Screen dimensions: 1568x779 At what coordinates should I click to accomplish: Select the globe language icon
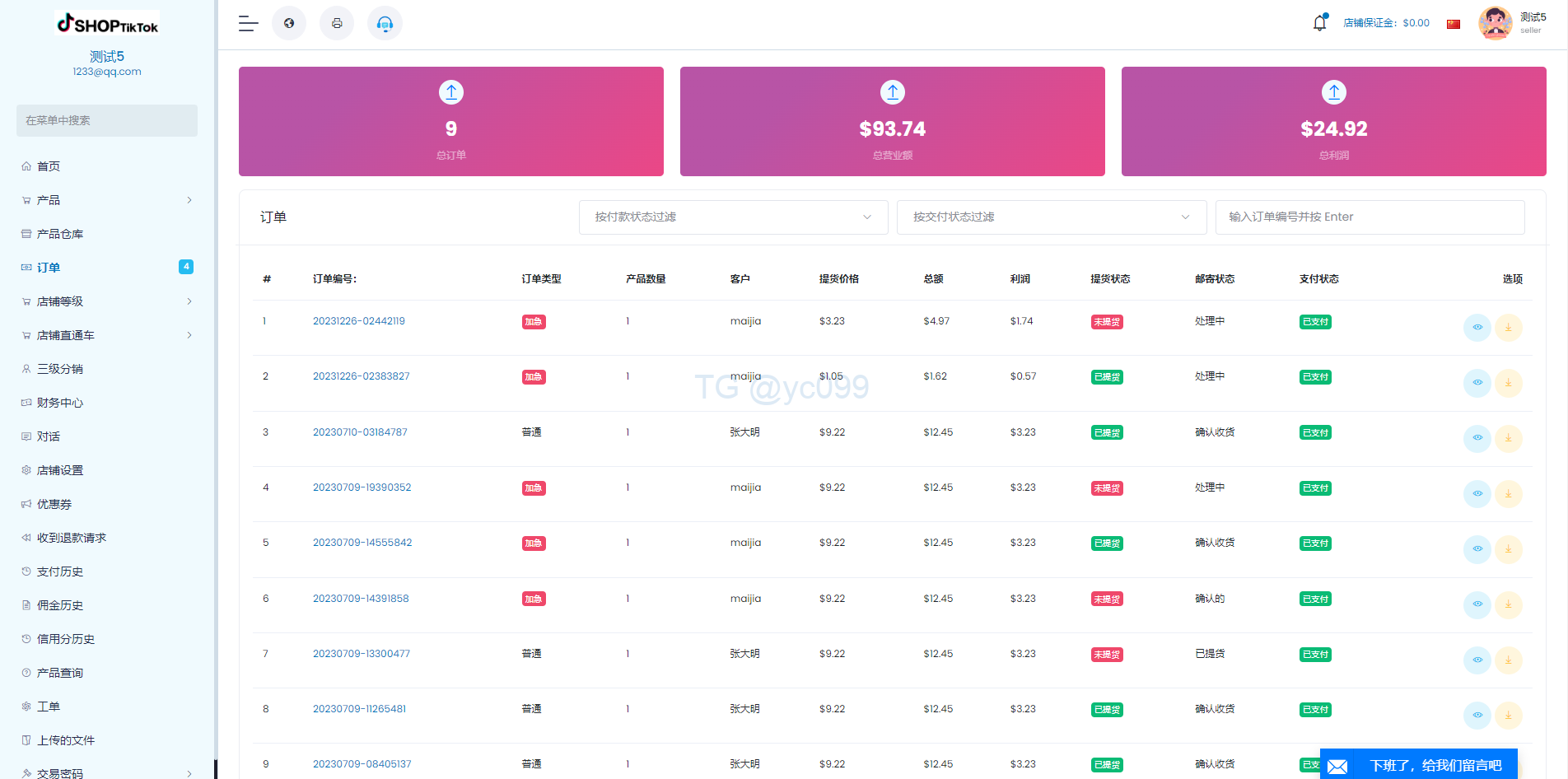pos(288,23)
